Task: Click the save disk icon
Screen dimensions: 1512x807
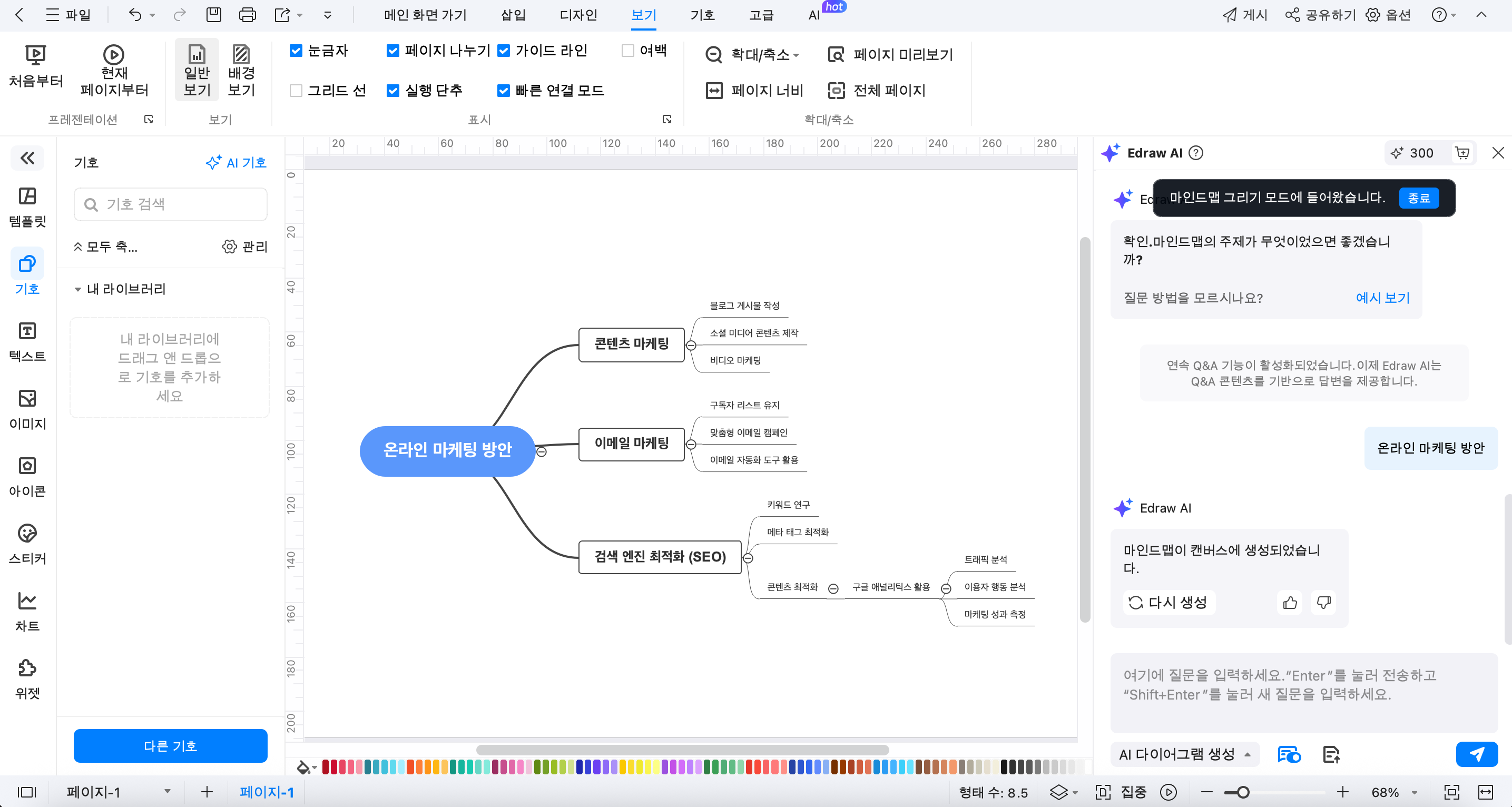Action: pos(214,15)
